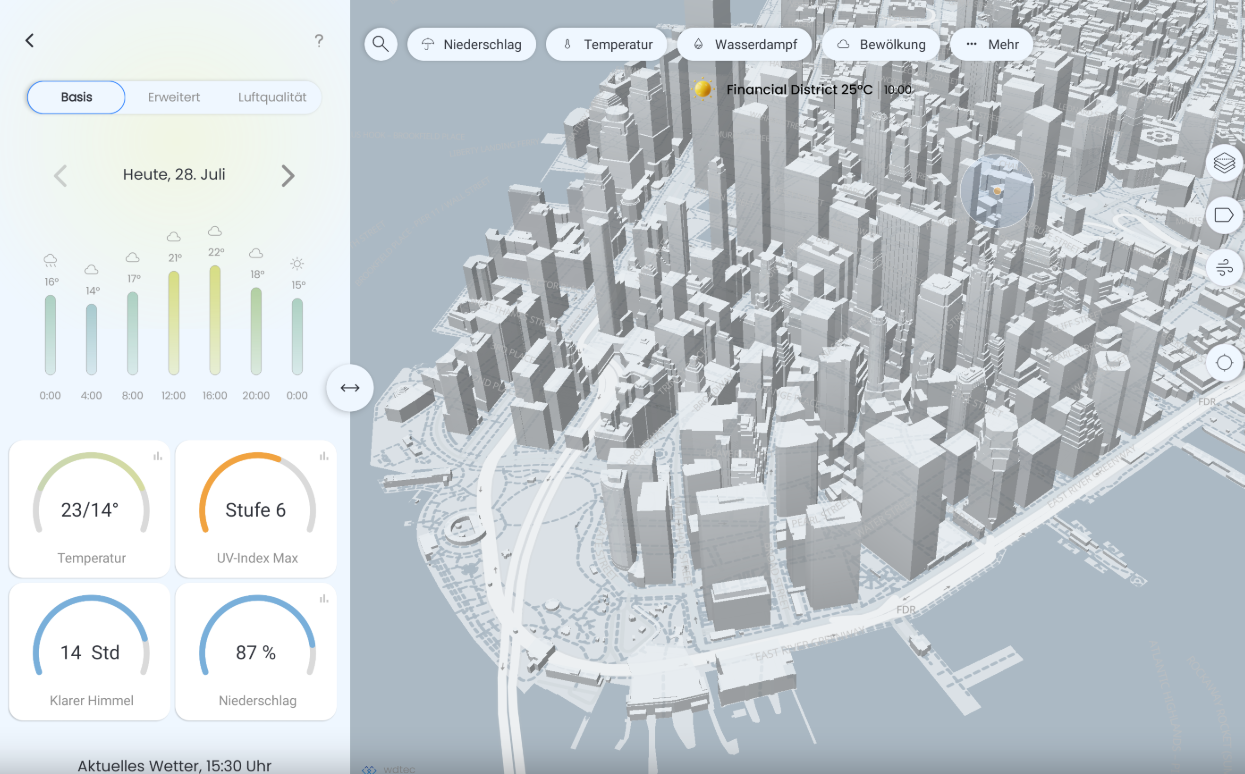Click the map search magnifier icon
The height and width of the screenshot is (774, 1245).
(x=380, y=44)
